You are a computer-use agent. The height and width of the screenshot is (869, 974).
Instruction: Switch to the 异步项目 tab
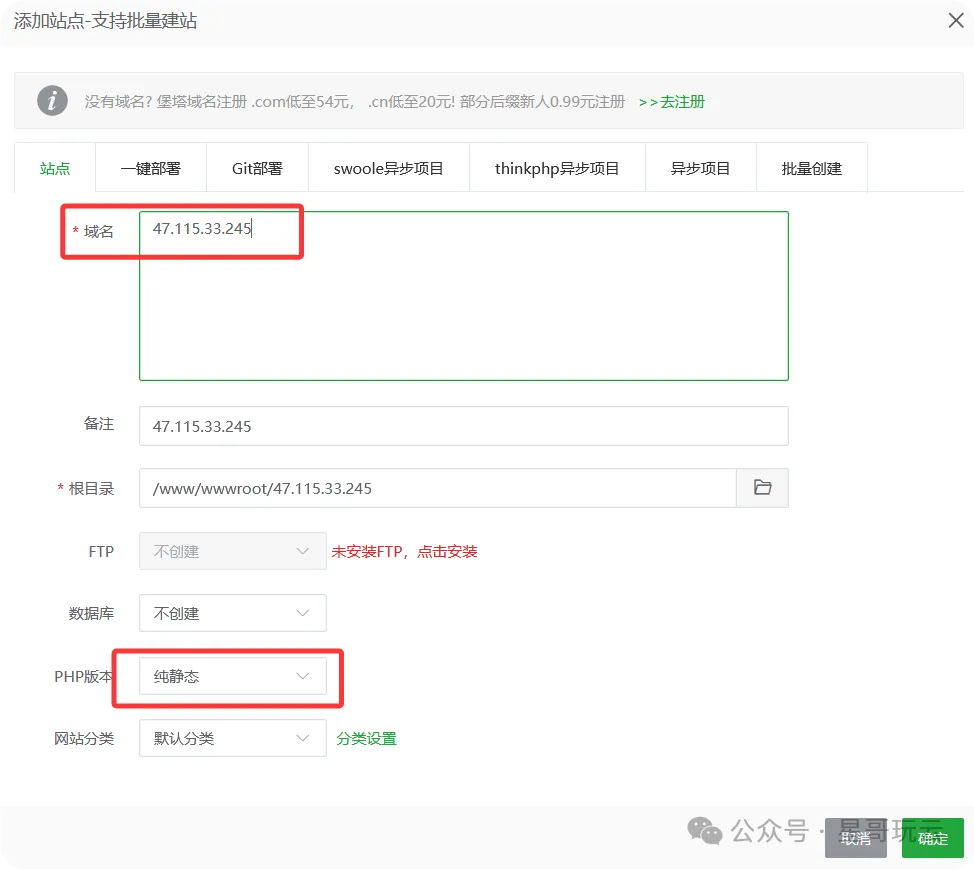click(700, 167)
